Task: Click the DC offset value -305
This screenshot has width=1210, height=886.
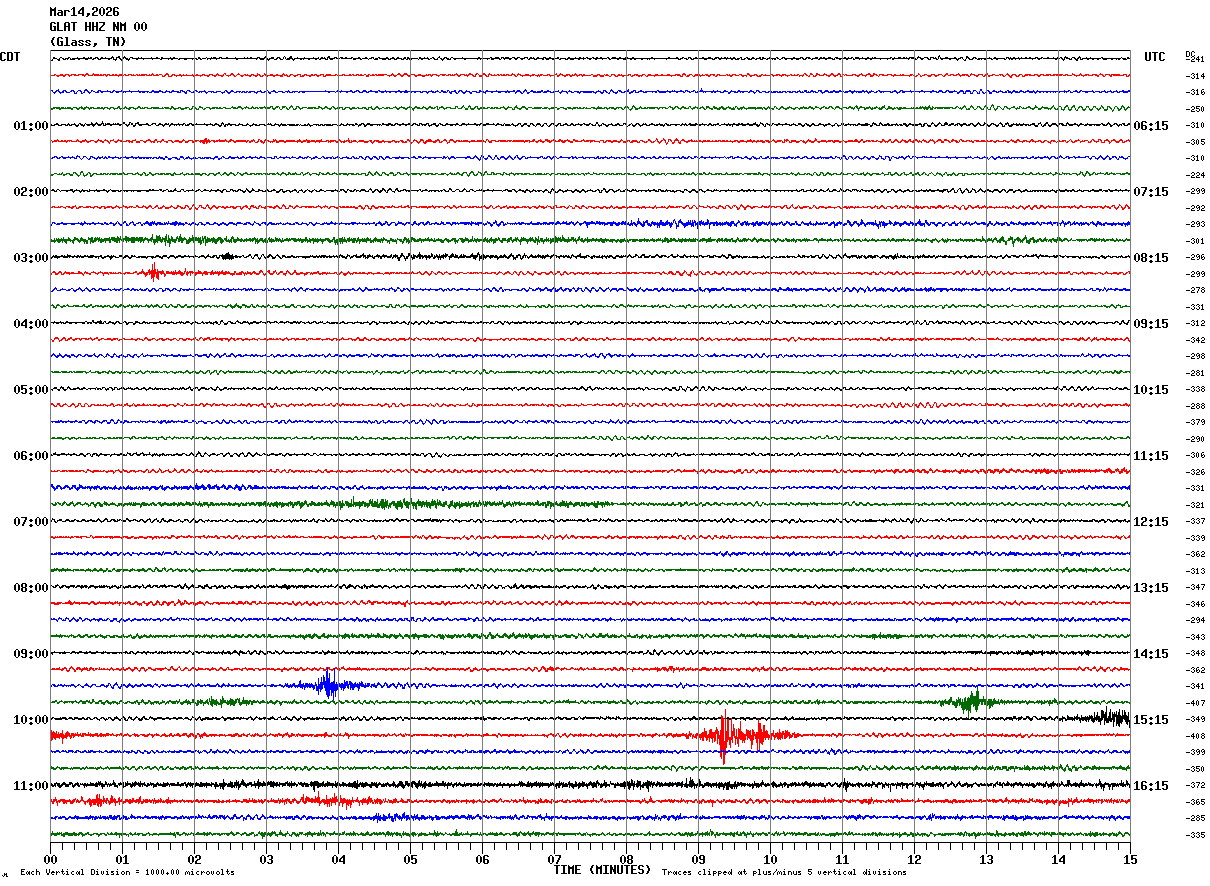Action: click(x=1195, y=142)
